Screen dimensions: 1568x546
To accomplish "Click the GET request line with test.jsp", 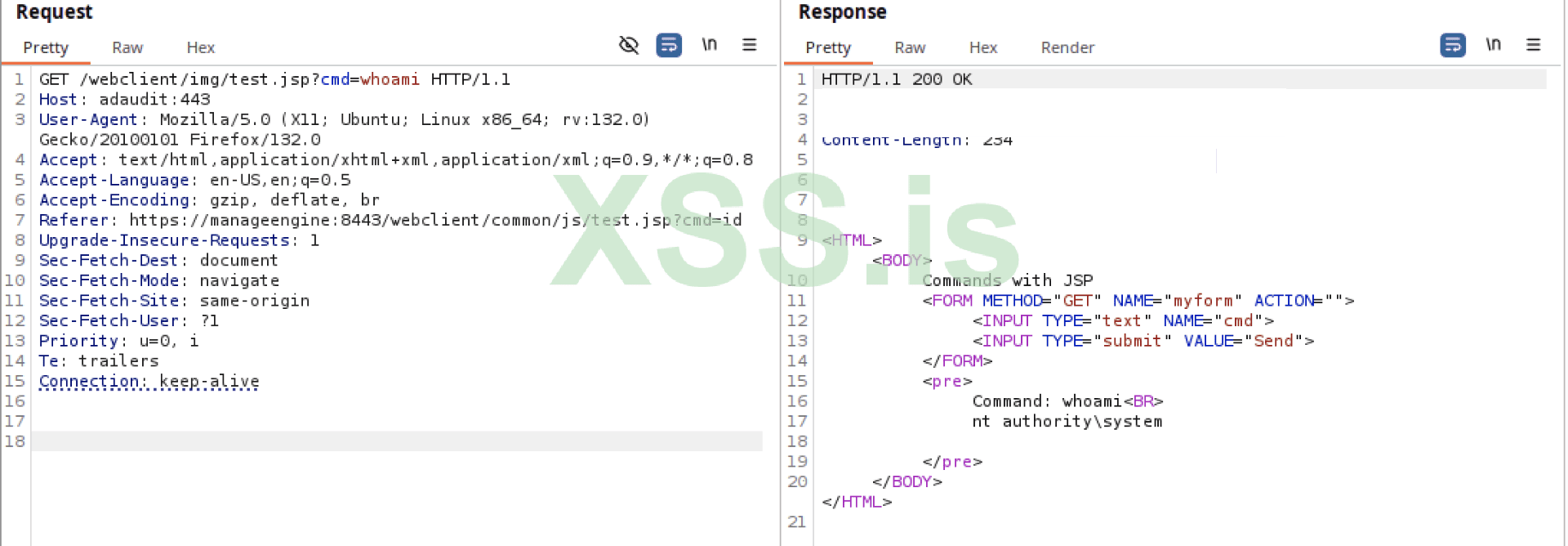I will tap(274, 79).
